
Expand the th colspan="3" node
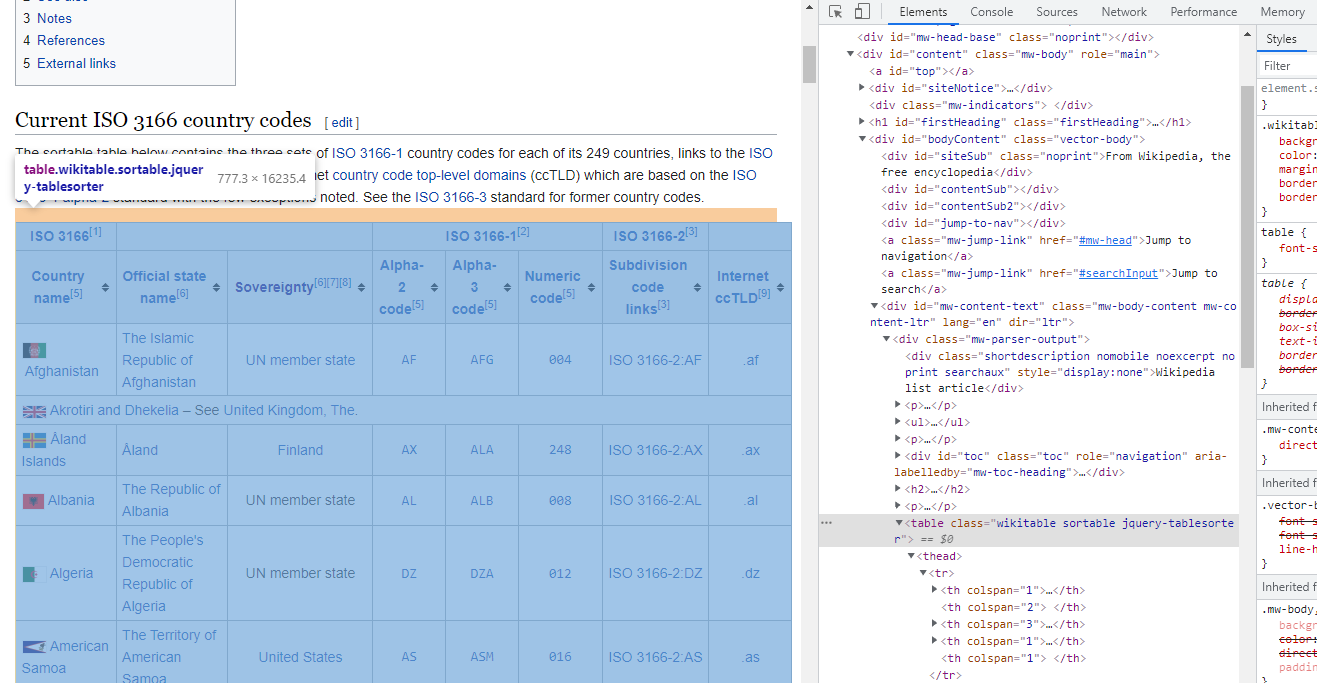pyautogui.click(x=935, y=624)
